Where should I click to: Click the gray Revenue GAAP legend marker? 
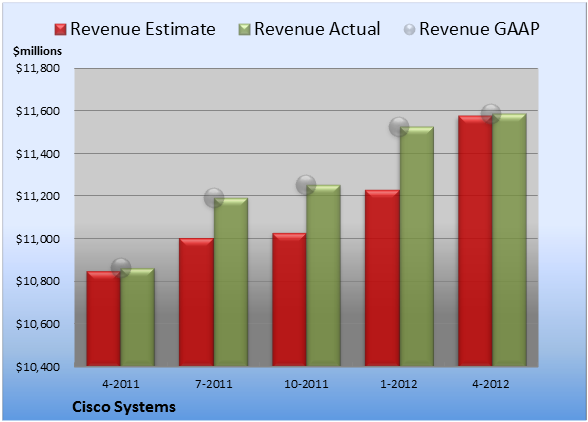[x=409, y=30]
